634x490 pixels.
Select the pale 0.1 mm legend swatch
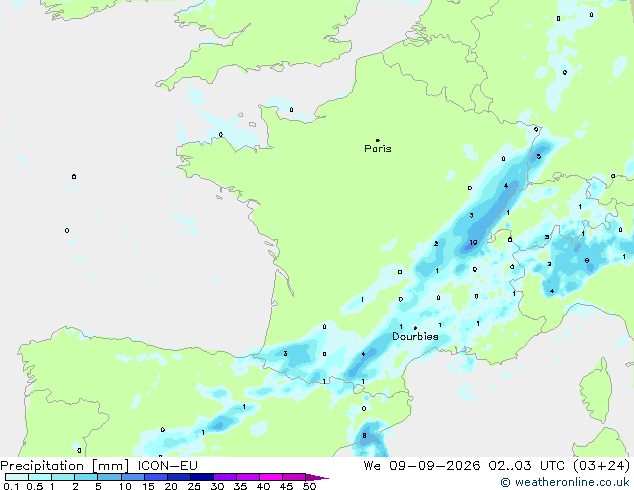(17, 477)
